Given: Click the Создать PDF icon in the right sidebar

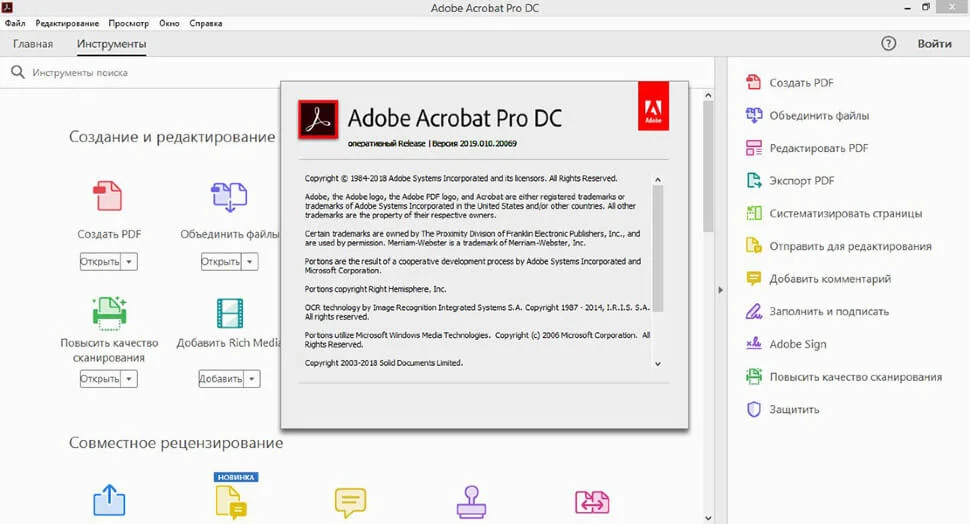Looking at the screenshot, I should coord(753,82).
